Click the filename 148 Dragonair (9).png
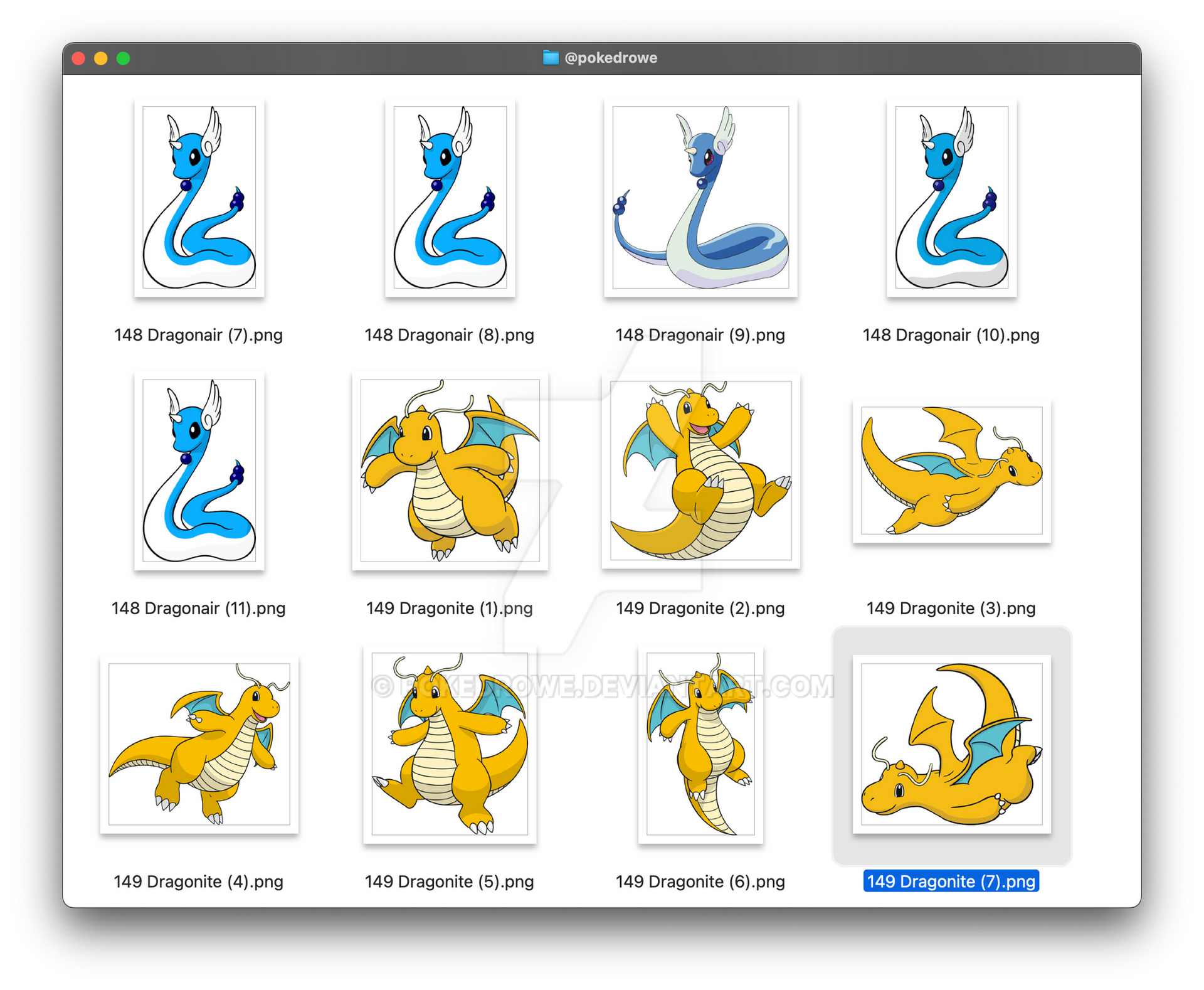Screen dimensions: 1204x990 (x=700, y=335)
